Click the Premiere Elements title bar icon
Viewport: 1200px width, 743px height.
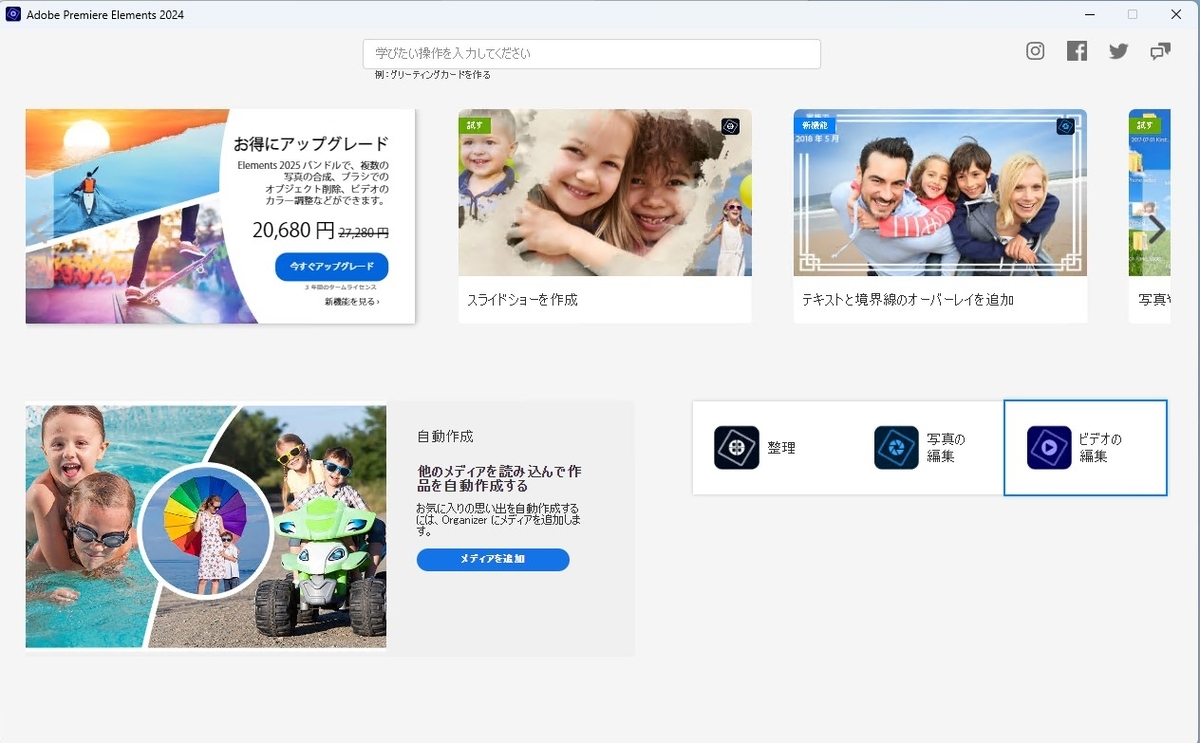tap(14, 15)
